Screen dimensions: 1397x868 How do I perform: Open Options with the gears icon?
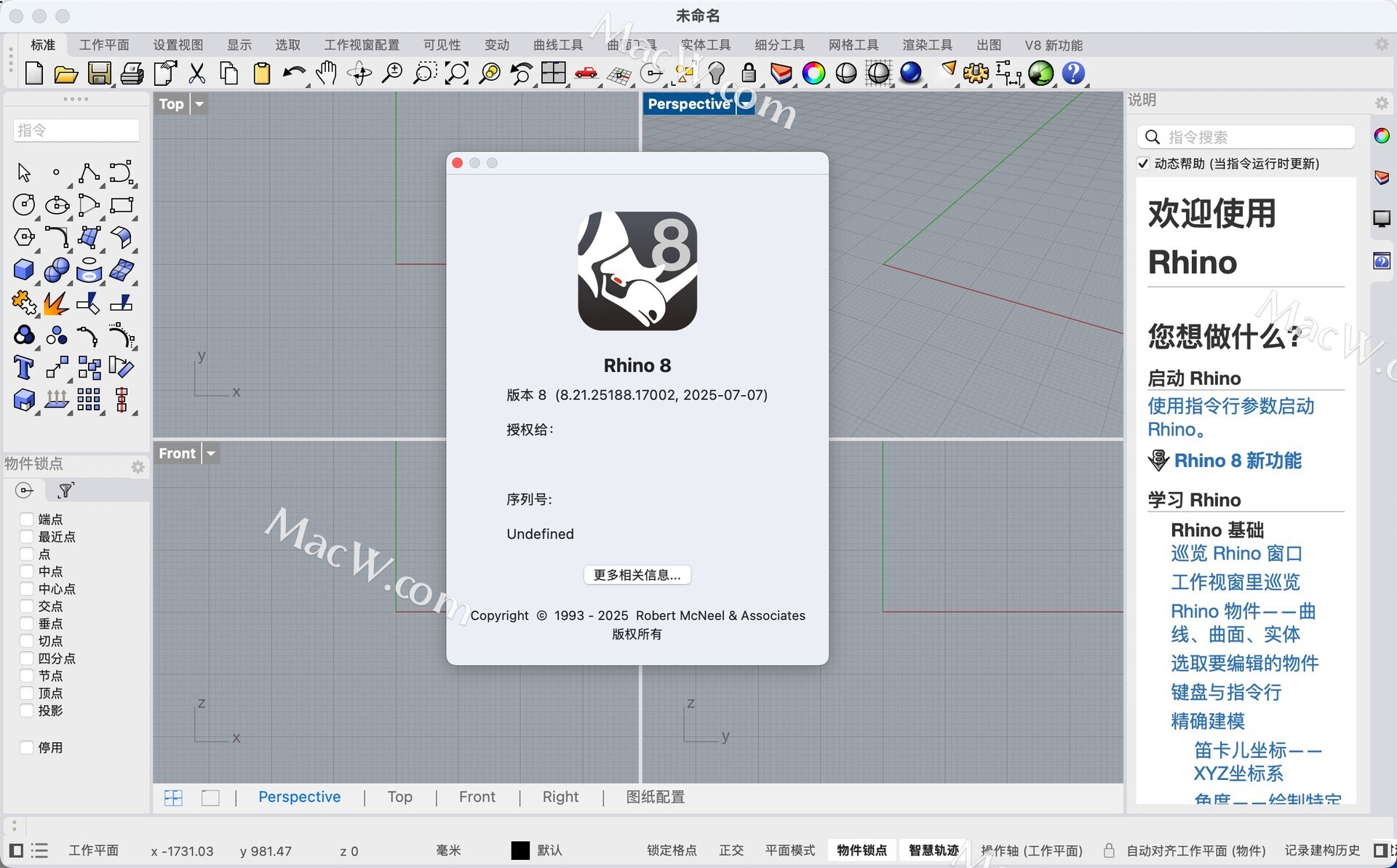tap(976, 73)
